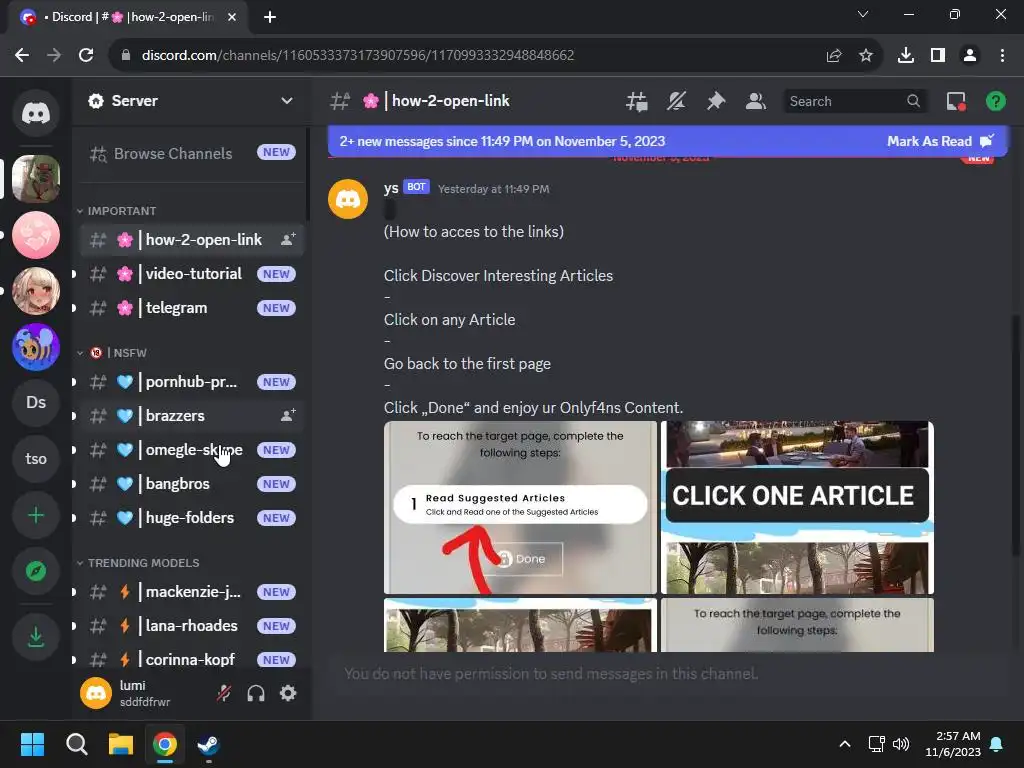Open Chrome three-dot menu
The width and height of the screenshot is (1024, 768).
1002,56
